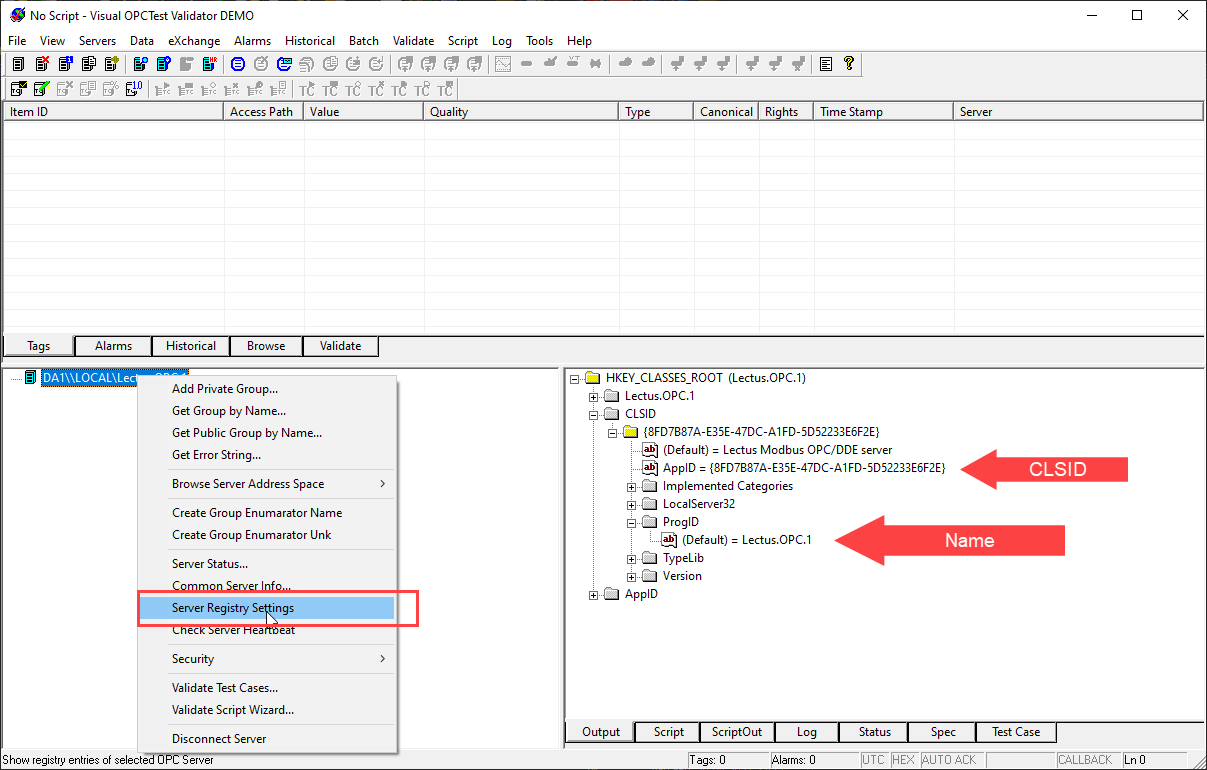Switch to the ScriptOut output tab
The image size is (1207, 770).
pos(737,732)
